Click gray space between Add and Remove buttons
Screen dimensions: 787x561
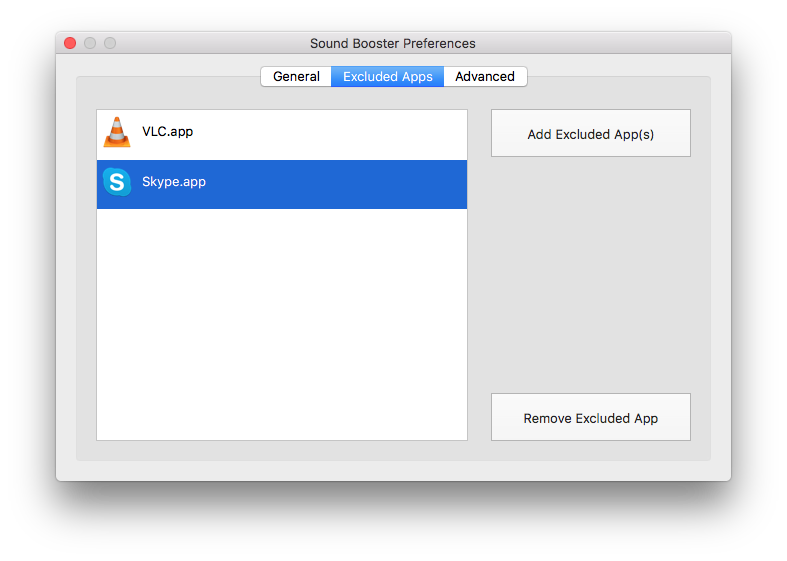(x=591, y=275)
